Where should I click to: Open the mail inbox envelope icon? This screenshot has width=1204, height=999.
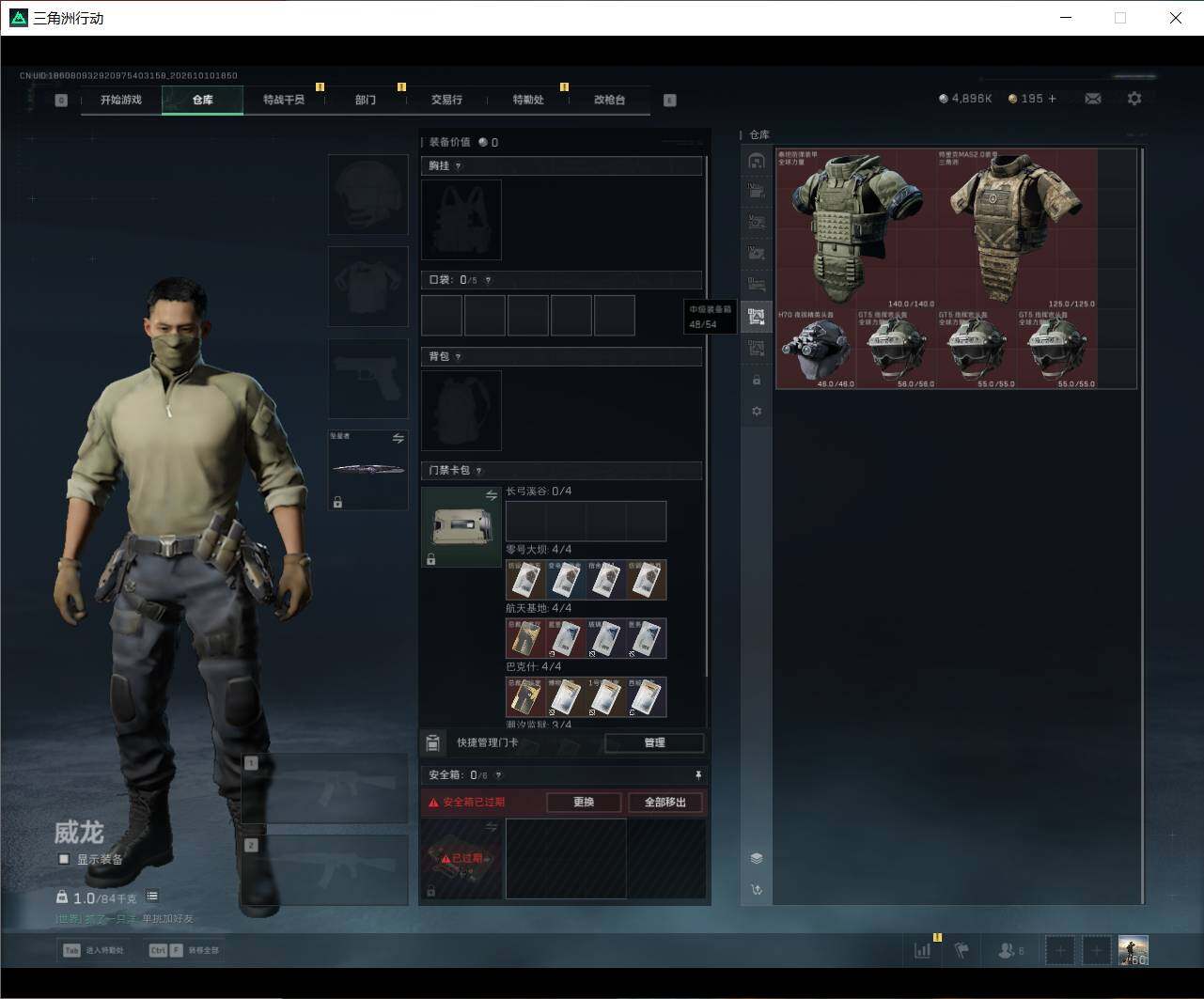[x=1092, y=99]
